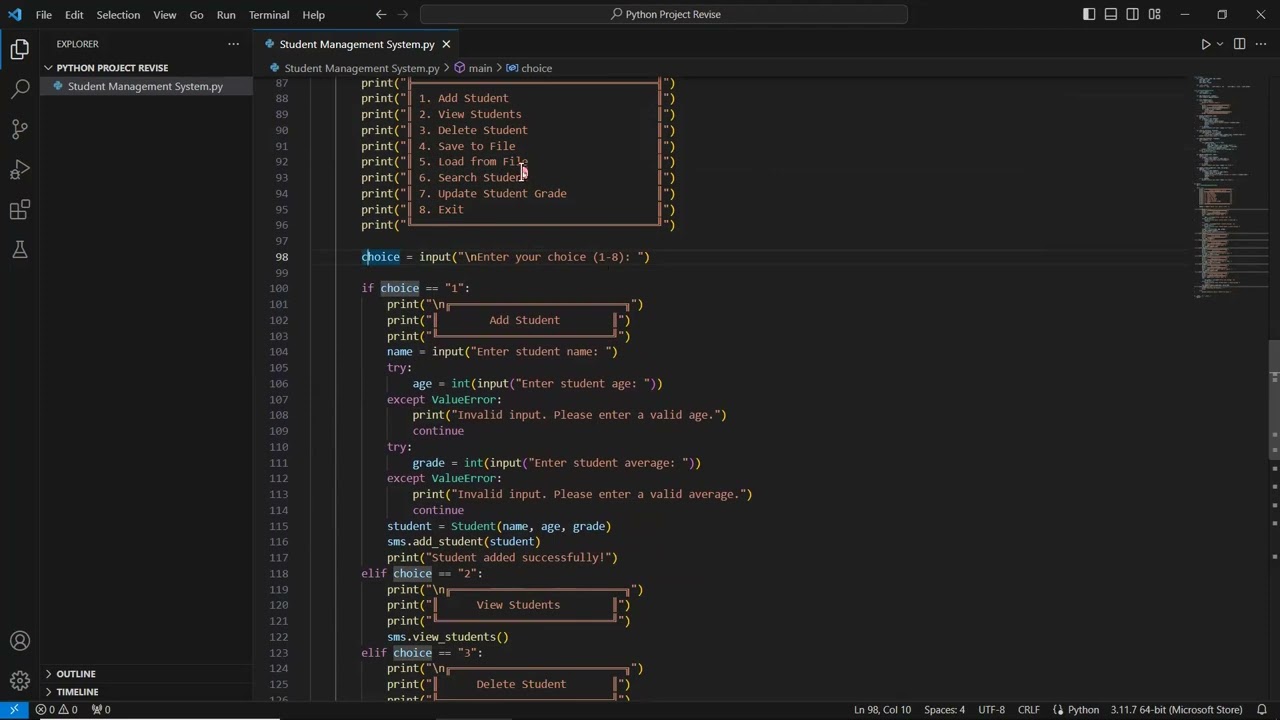
Task: Click the "7. Update Student Grade" text
Action: (x=492, y=194)
